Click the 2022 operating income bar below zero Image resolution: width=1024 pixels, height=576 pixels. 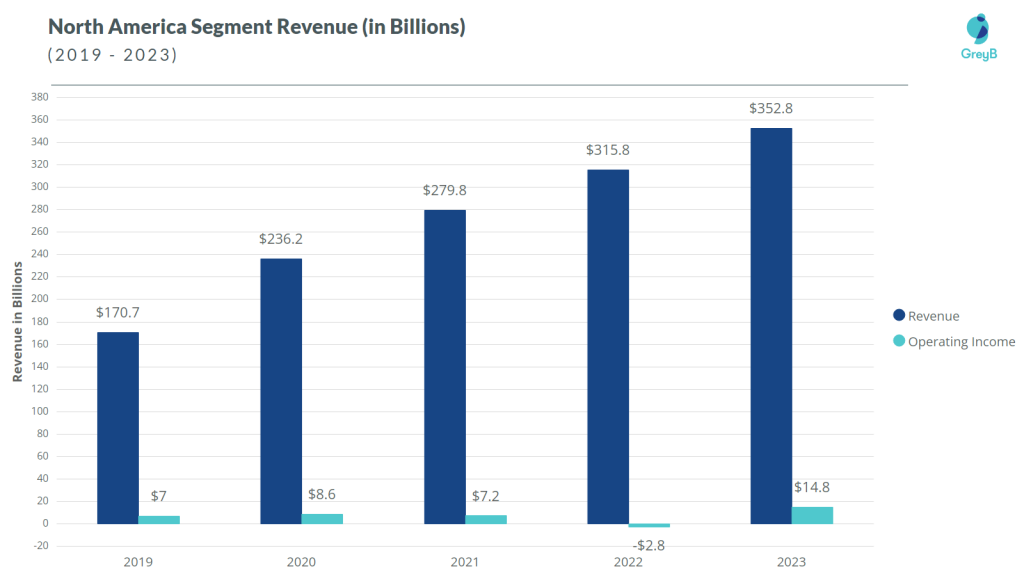648,524
